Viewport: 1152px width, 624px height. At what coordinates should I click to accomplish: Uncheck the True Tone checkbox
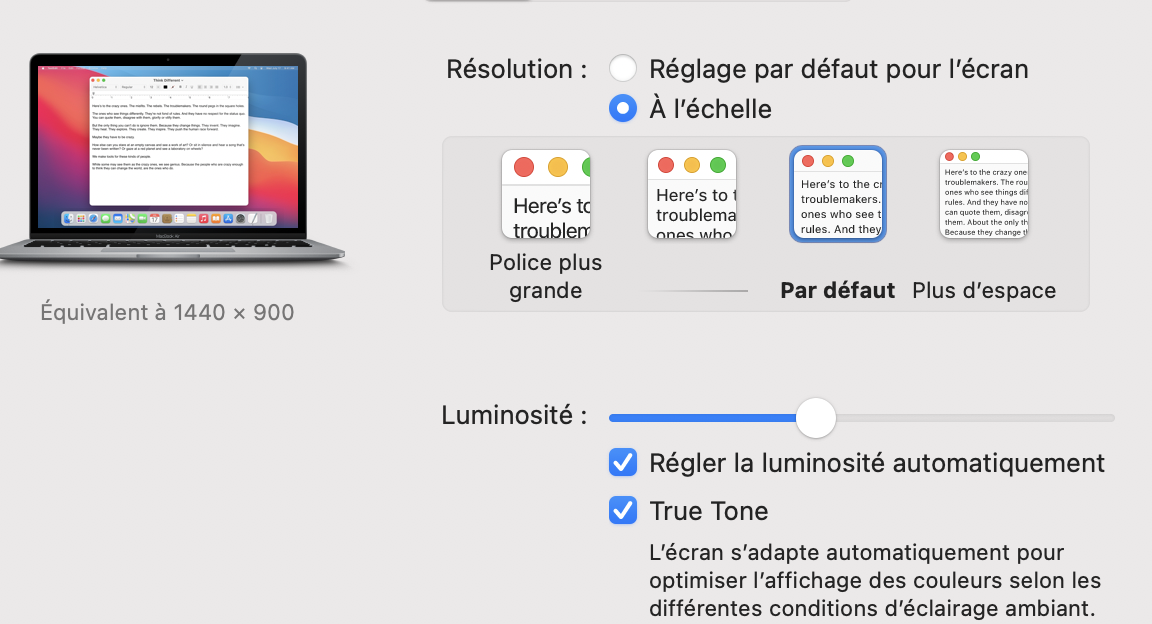(623, 511)
